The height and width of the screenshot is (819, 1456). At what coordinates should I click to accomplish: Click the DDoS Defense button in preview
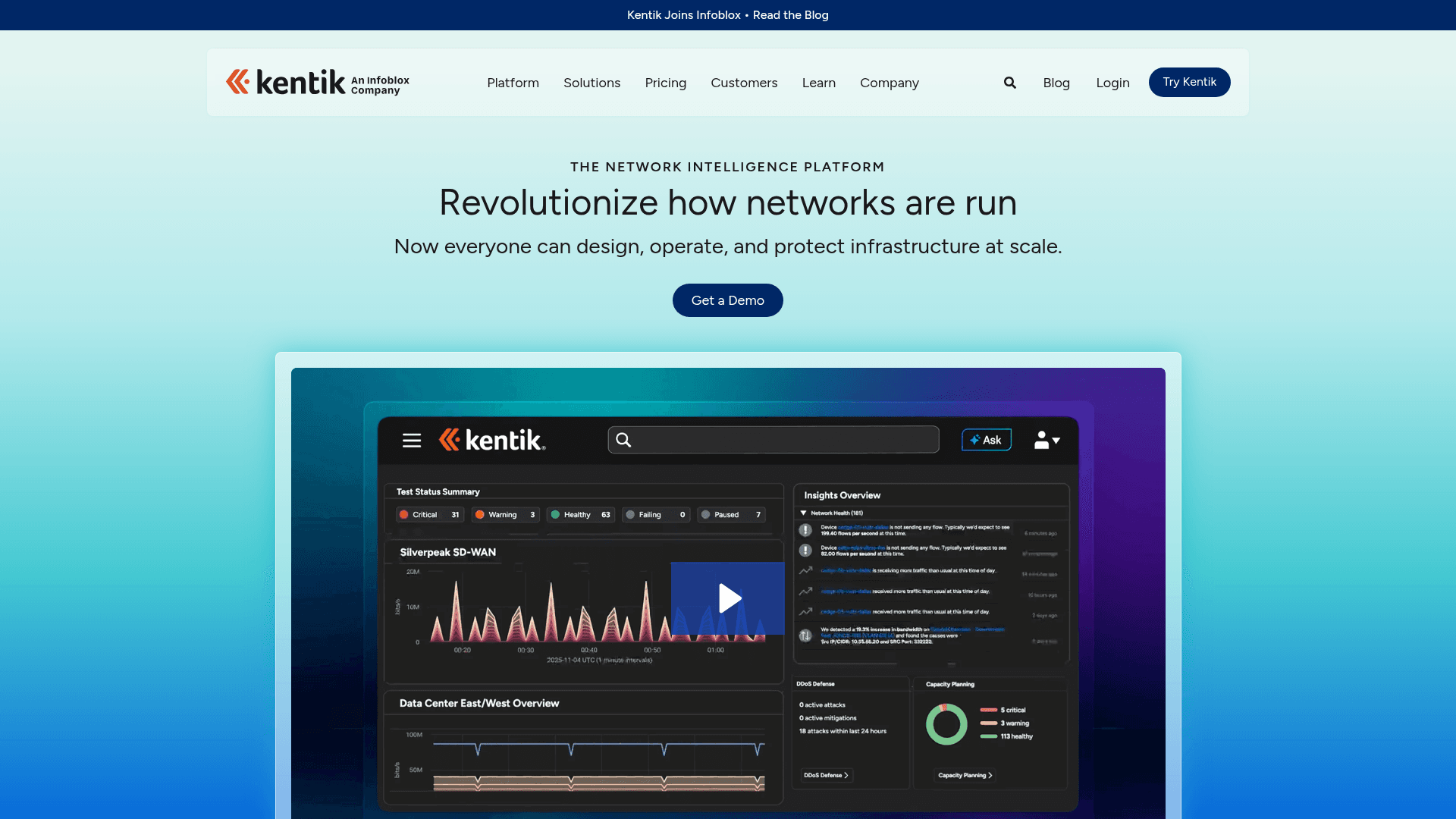click(x=827, y=775)
